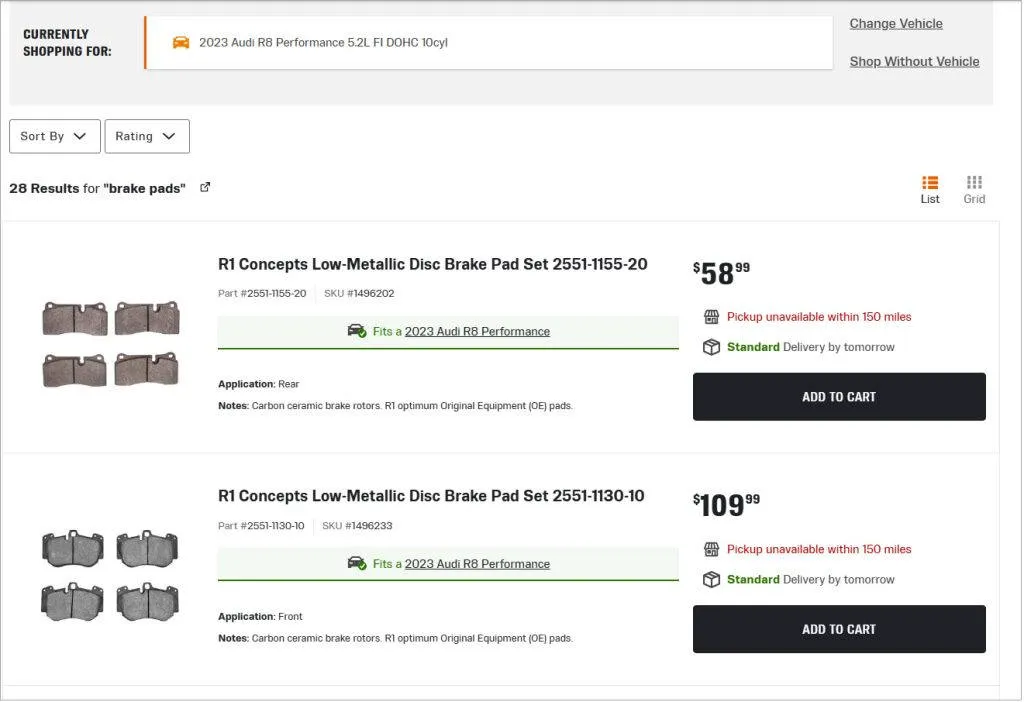This screenshot has height=702, width=1024.
Task: Click the current vehicle field 2023 Audi R8 Performance 5.2L
Action: (488, 42)
